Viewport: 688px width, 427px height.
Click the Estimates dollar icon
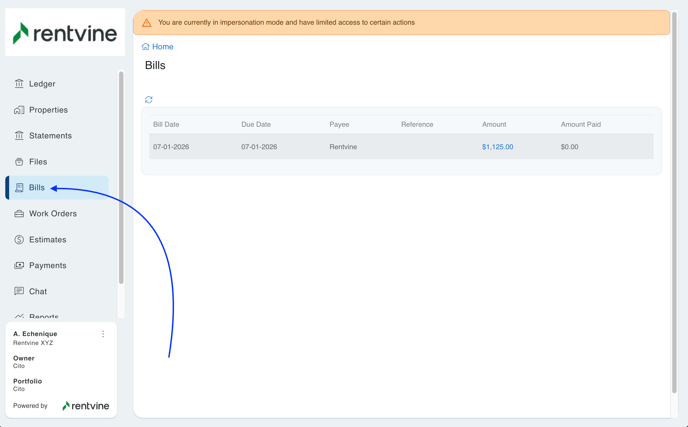19,240
